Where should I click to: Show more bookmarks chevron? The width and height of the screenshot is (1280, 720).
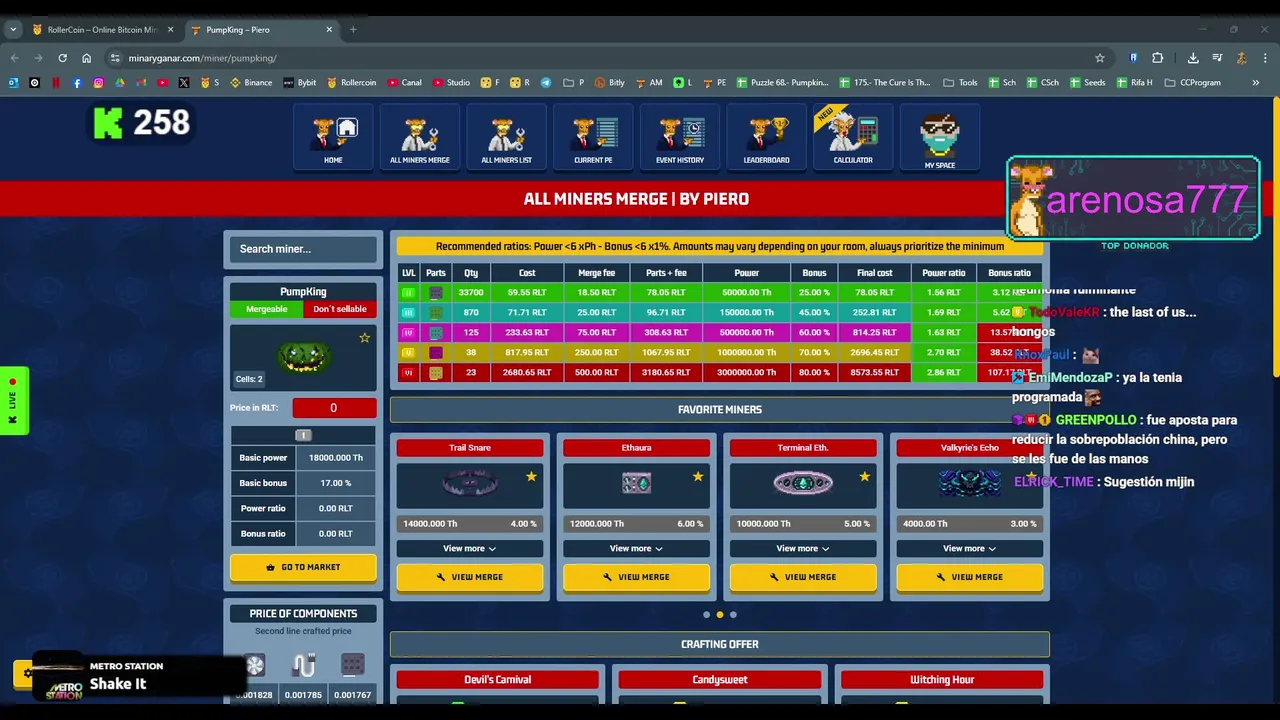[1256, 83]
